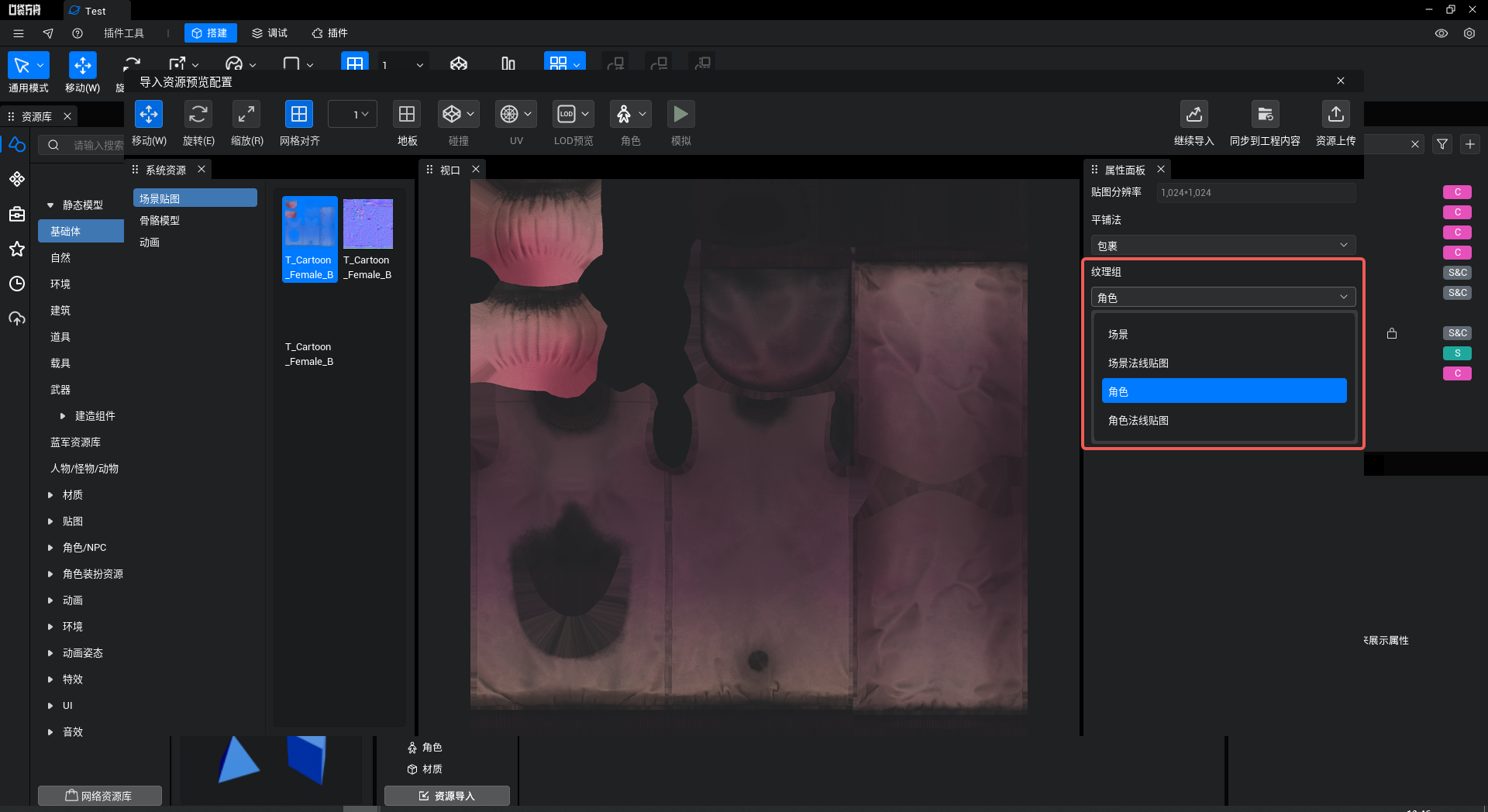
Task: Select the Rotate (E) tool
Action: (x=198, y=115)
